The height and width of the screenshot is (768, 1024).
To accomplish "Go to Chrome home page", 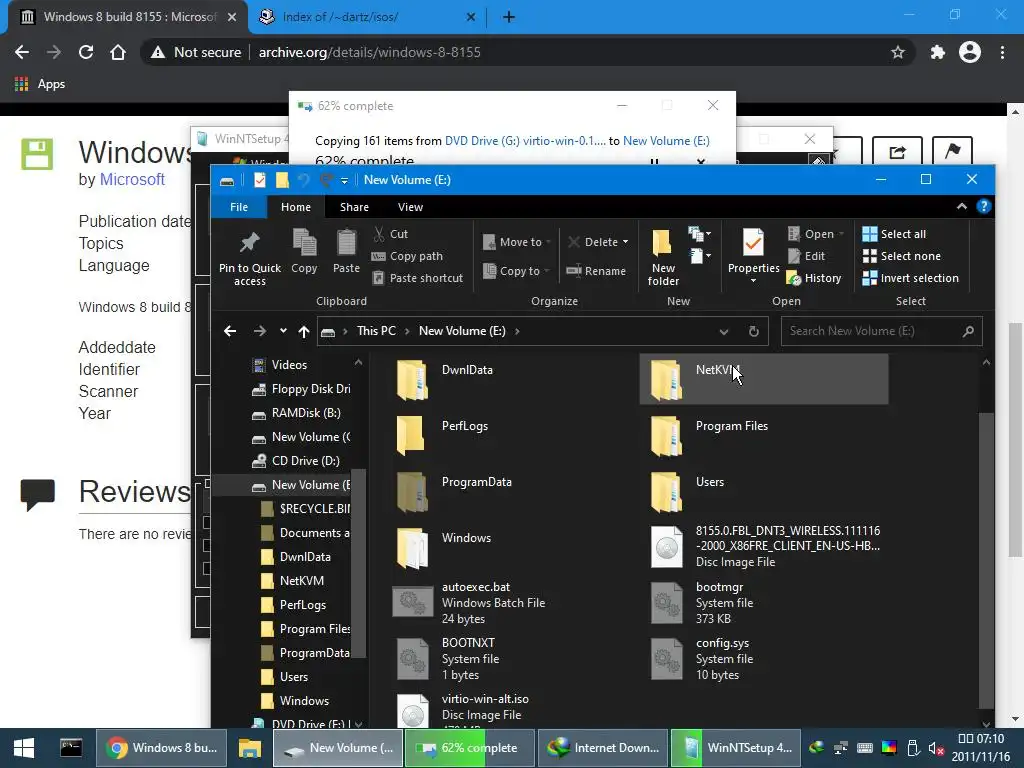I will pyautogui.click(x=118, y=52).
